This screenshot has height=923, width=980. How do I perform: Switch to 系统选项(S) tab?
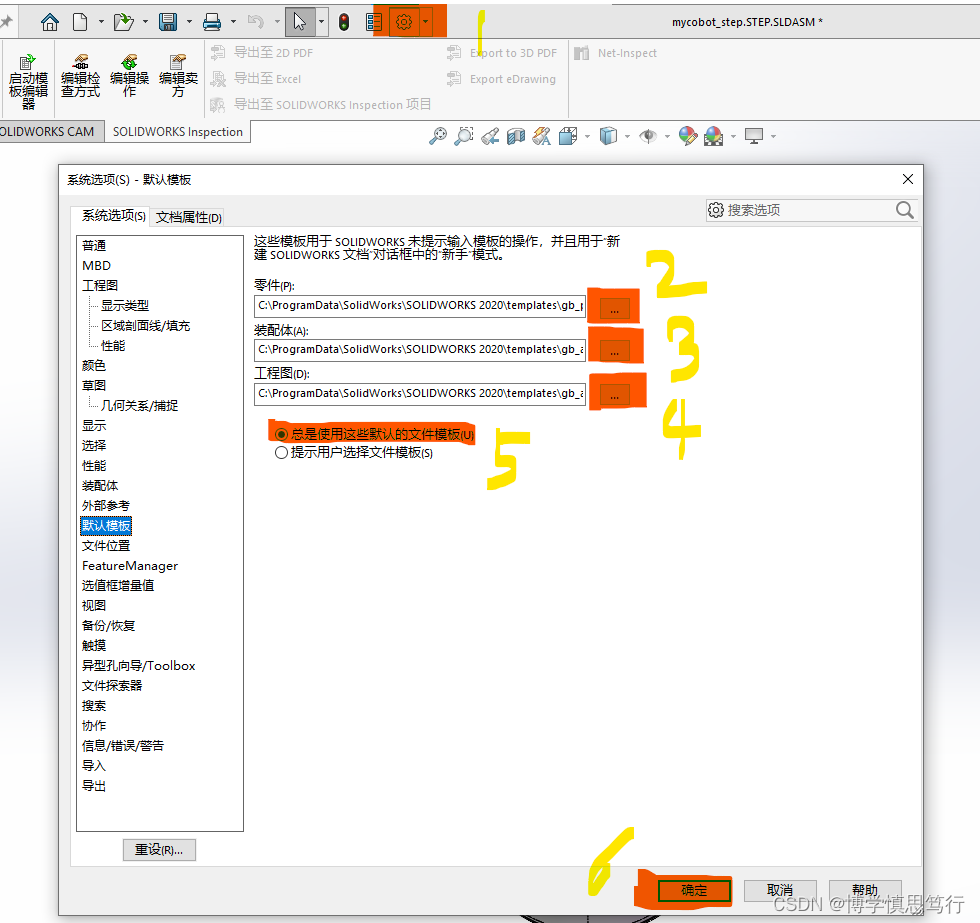(113, 216)
